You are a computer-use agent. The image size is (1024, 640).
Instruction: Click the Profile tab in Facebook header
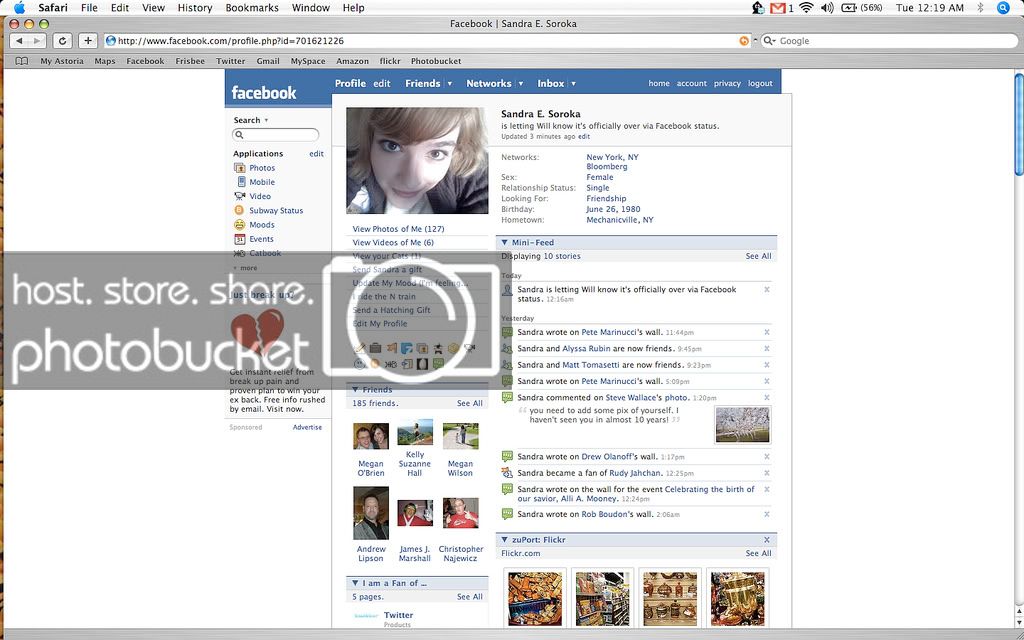[x=350, y=84]
